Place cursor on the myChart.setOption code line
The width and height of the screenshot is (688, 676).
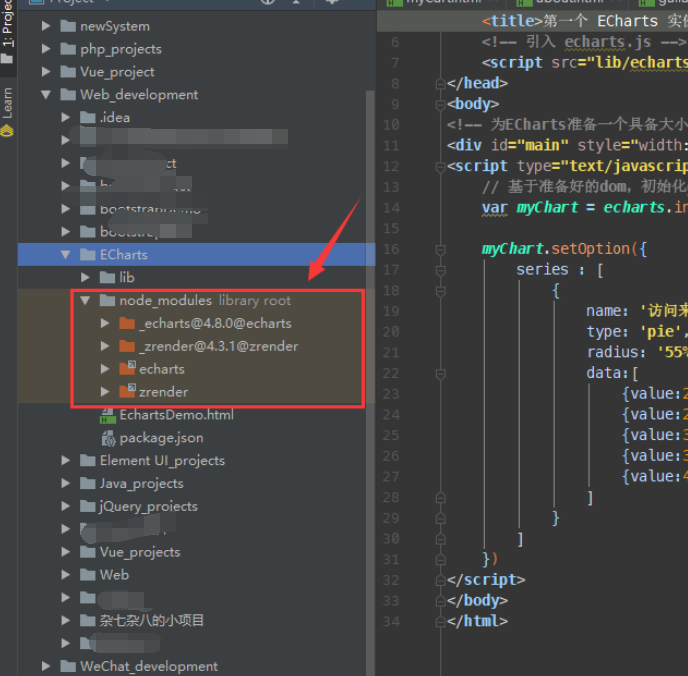click(x=564, y=249)
